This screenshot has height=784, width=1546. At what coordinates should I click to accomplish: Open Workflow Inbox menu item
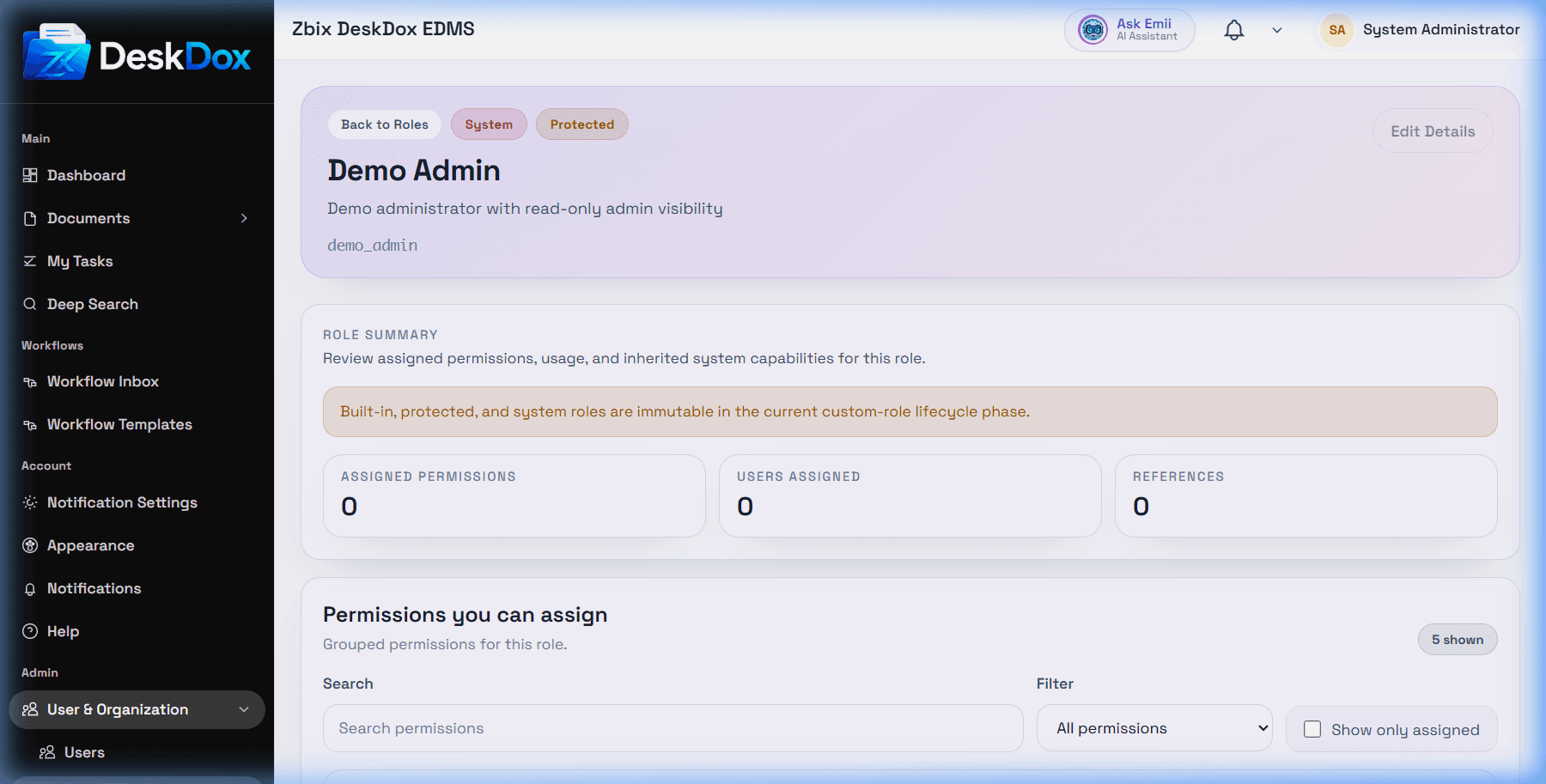point(137,381)
